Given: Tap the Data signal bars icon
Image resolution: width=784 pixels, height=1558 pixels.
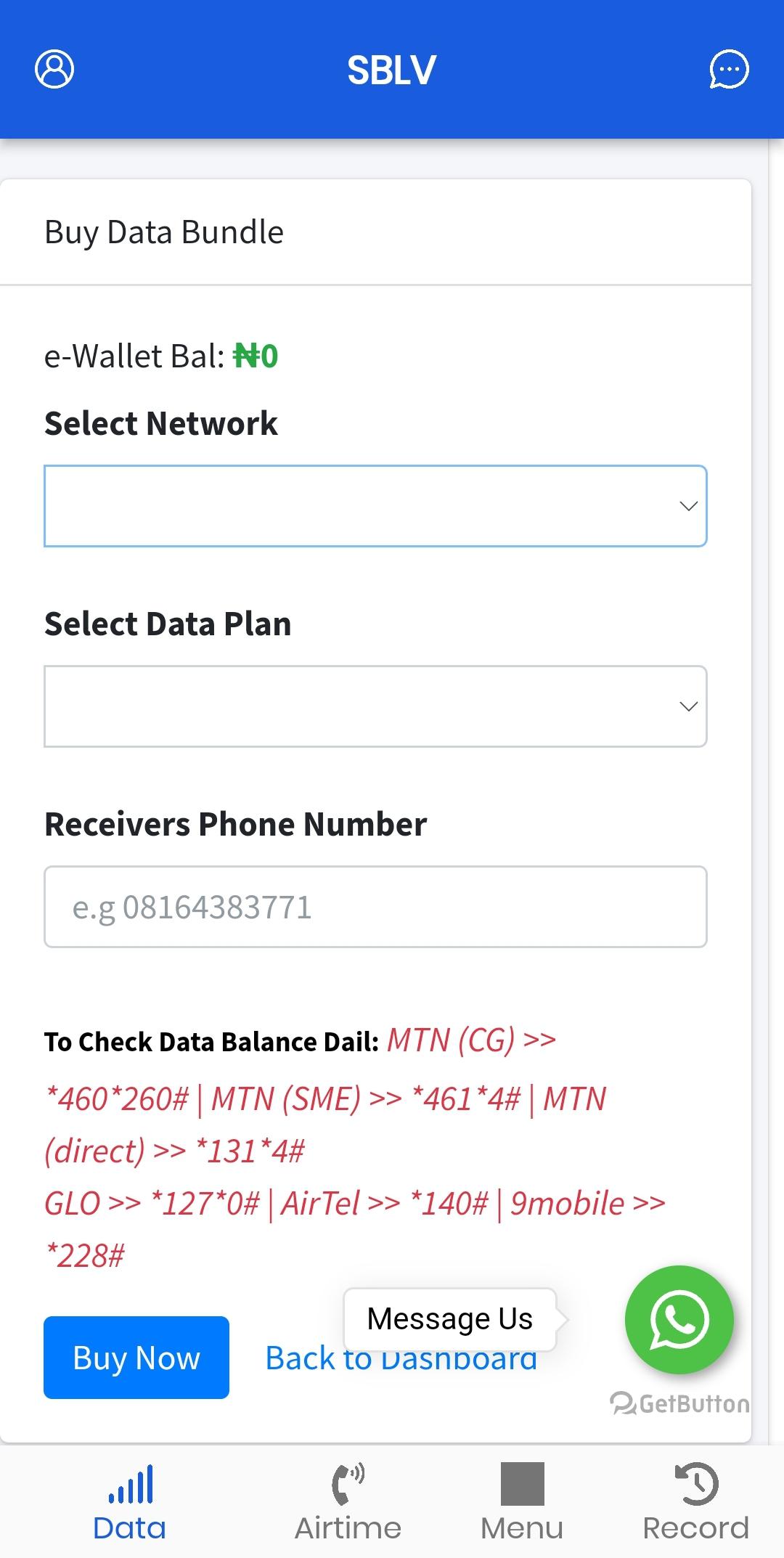Looking at the screenshot, I should (131, 1483).
